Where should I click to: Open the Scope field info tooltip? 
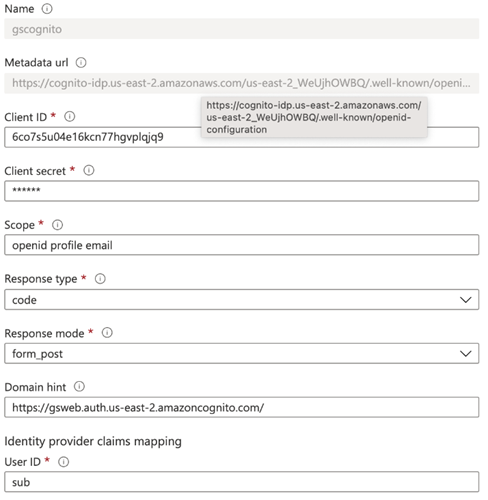[57, 225]
